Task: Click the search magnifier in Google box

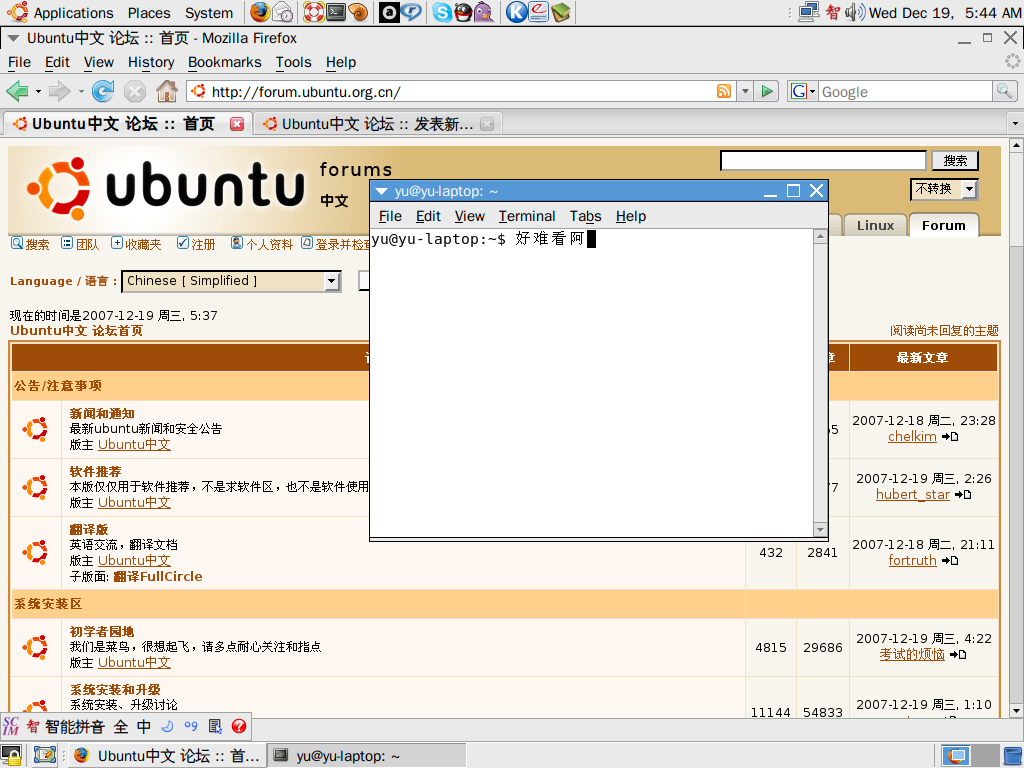Action: (x=1004, y=91)
